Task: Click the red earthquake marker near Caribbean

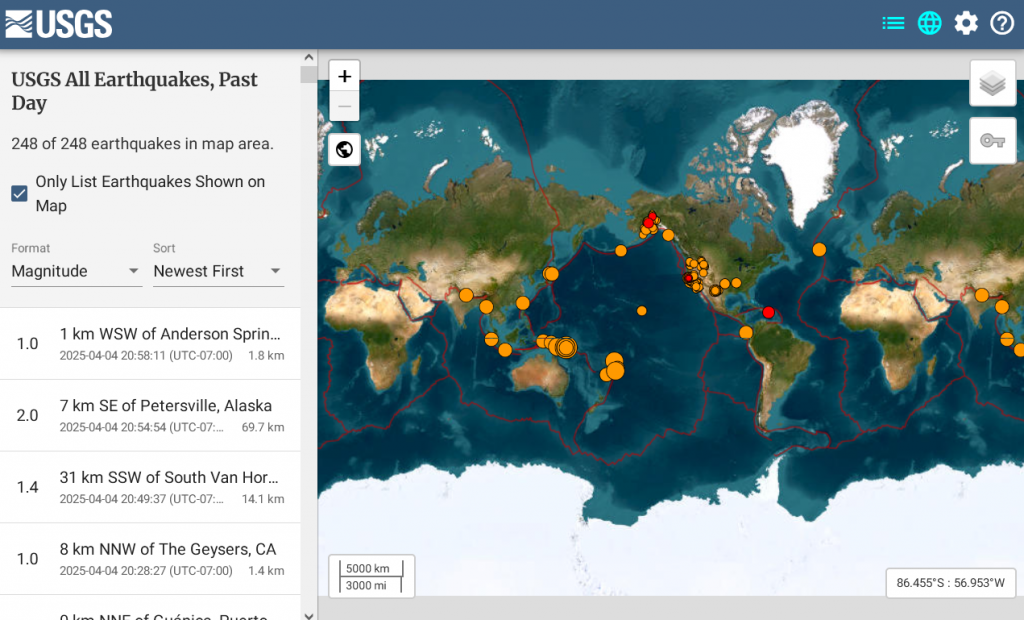Action: point(769,312)
